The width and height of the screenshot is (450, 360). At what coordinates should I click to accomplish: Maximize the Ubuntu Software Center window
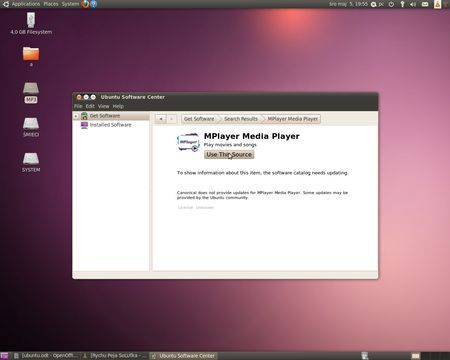point(93,97)
